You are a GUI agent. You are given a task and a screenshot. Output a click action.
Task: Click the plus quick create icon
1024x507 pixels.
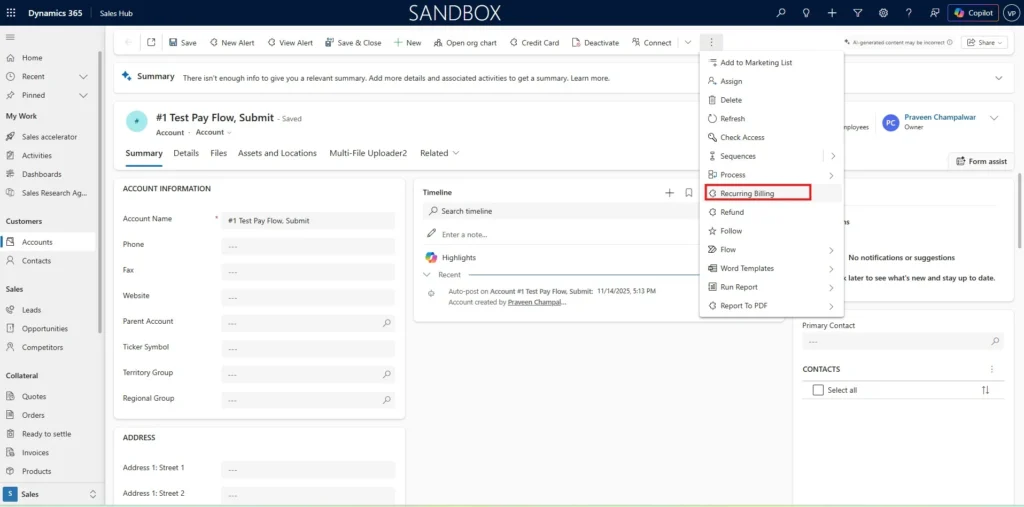[832, 12]
